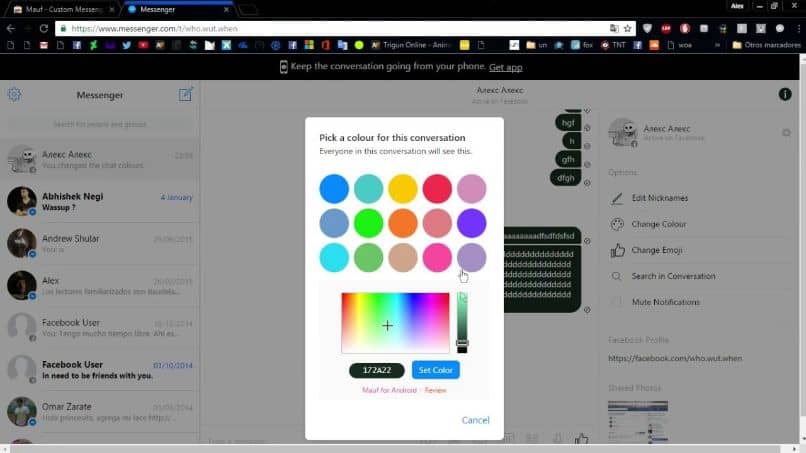Image resolution: width=806 pixels, height=453 pixels.
Task: Open the Mauf for Android link
Action: 389,390
